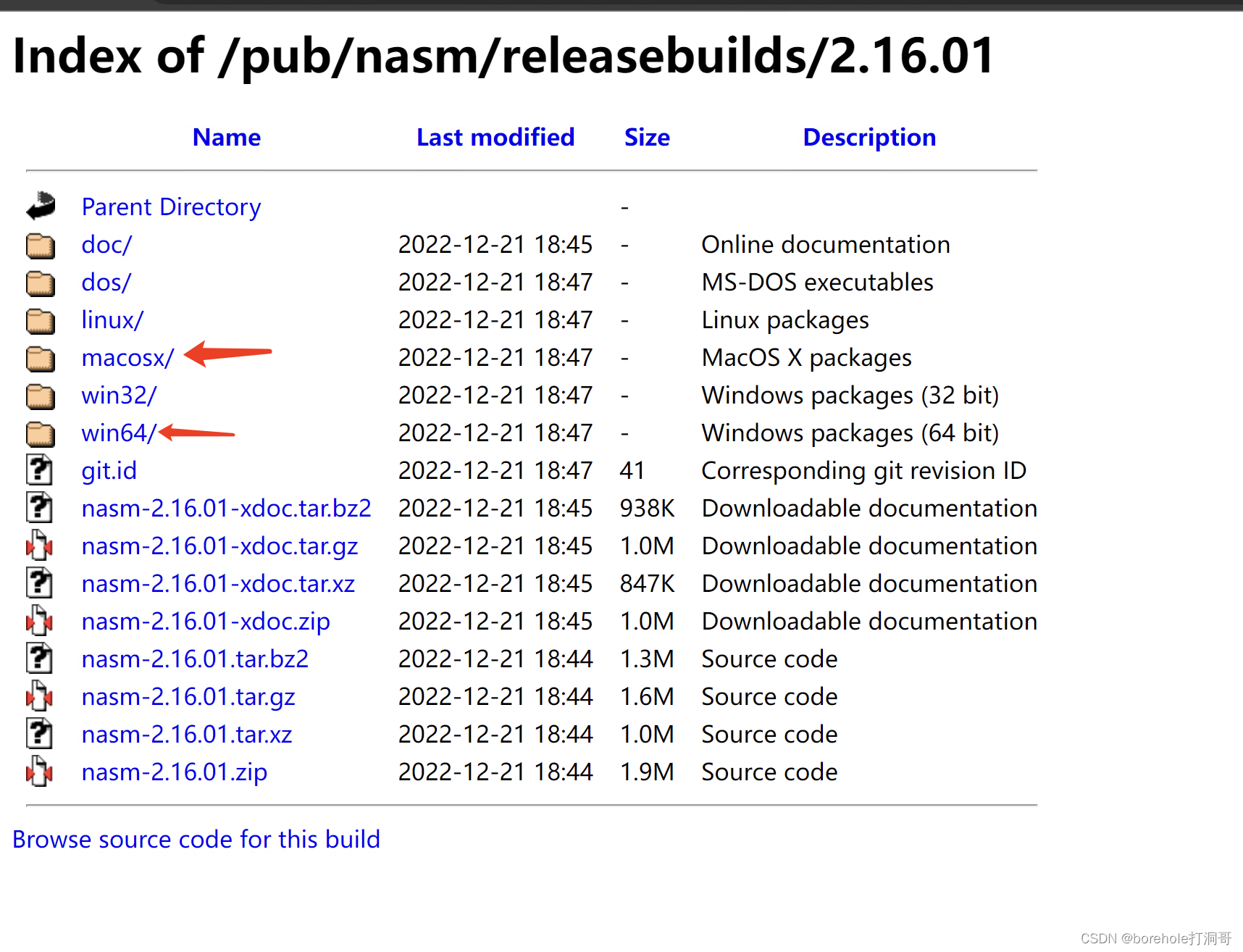Open the dos/ directory link

[106, 283]
